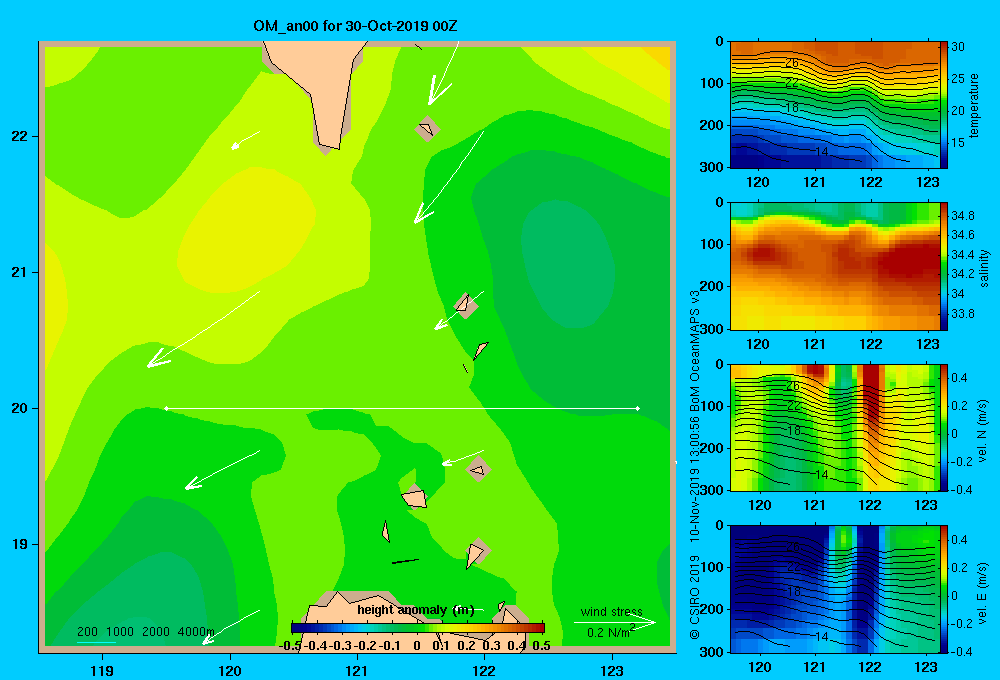The width and height of the screenshot is (1000, 680).
Task: Click longitude label 121 on main map axis
Action: (357, 671)
